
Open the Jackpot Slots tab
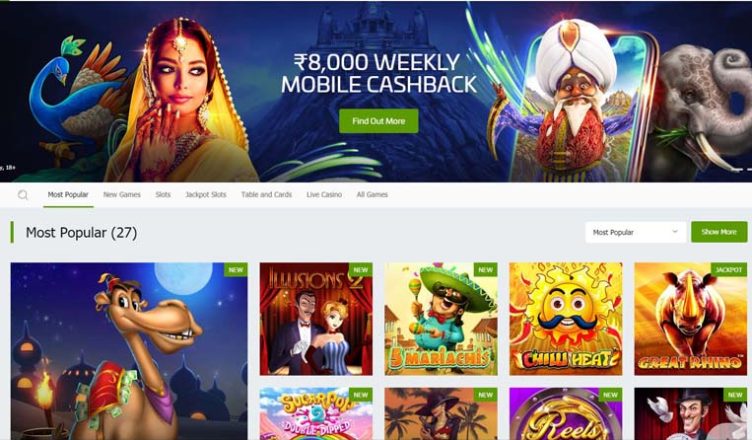(206, 194)
